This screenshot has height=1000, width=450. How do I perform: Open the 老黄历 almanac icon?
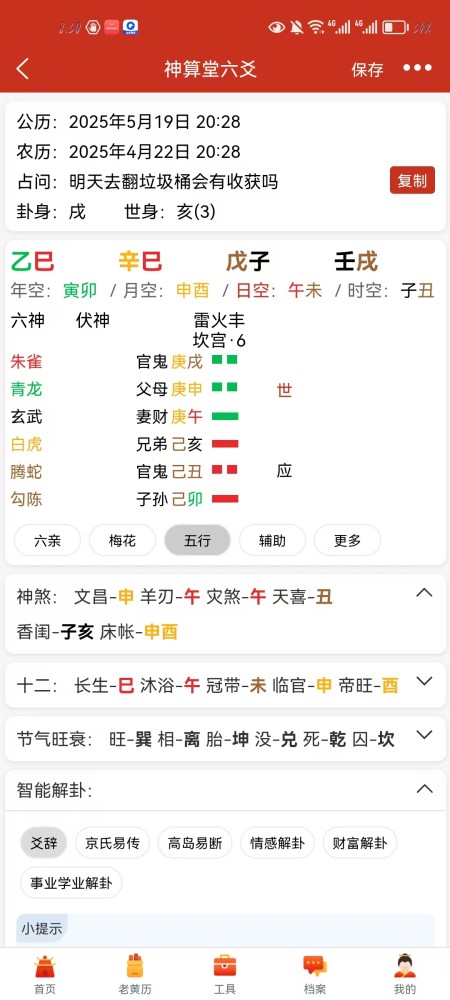coord(134,966)
